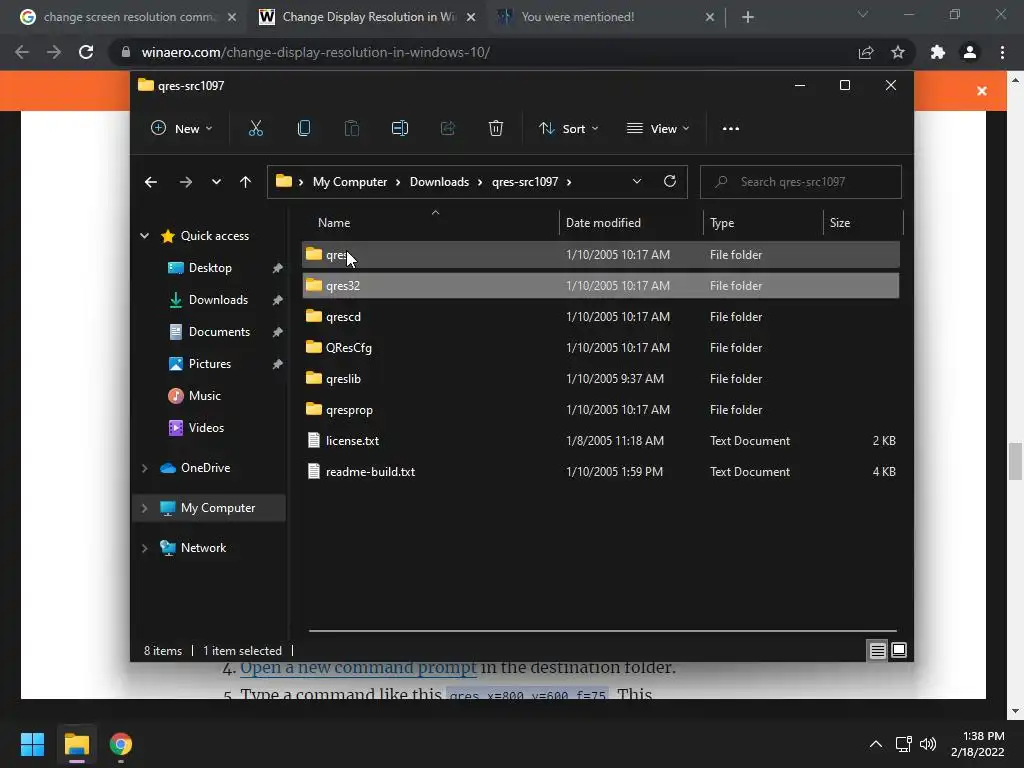Screen dimensions: 1024x768
Task: Select the qrescd folder
Action: point(601,317)
